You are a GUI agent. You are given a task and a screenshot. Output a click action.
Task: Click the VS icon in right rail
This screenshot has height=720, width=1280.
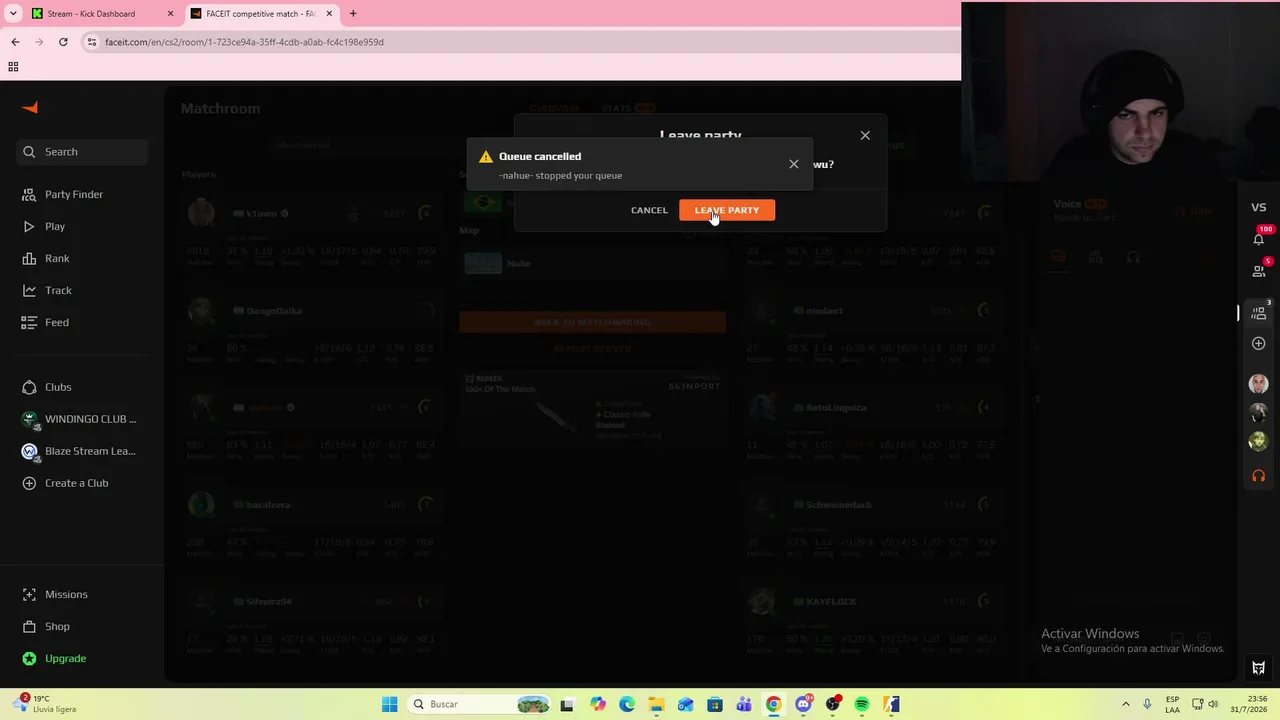1259,207
